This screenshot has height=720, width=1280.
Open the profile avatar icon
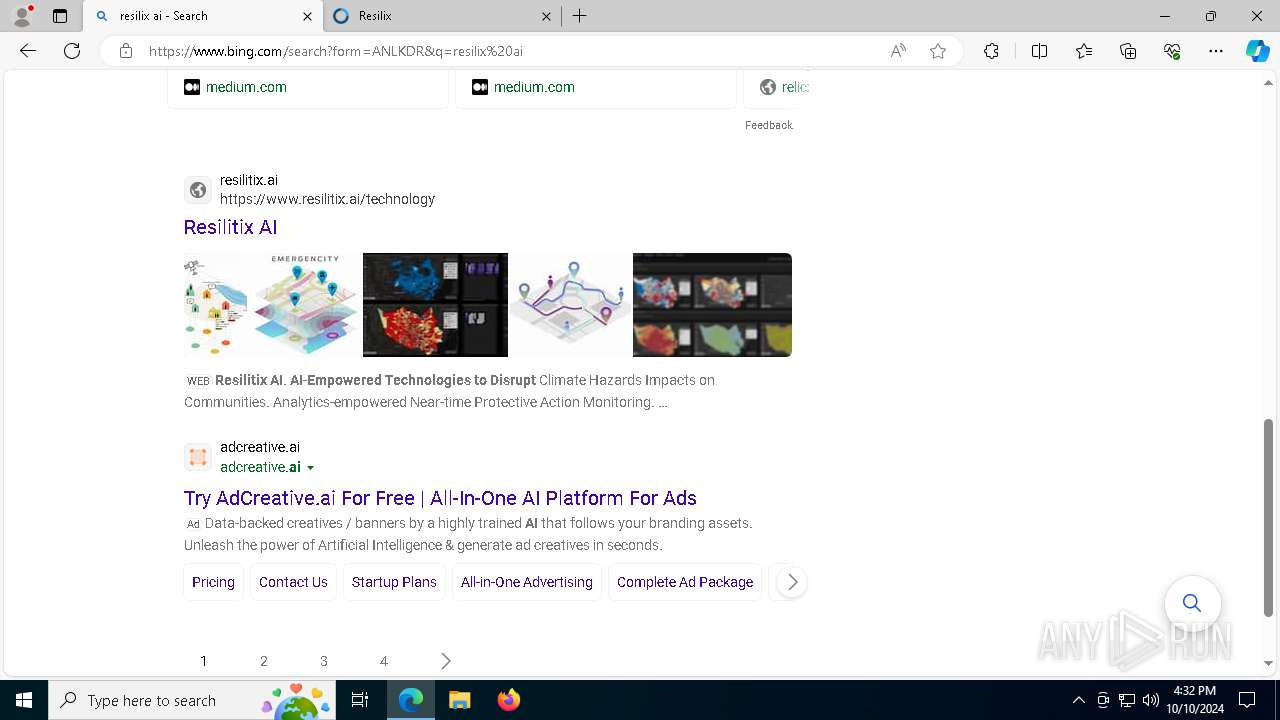pos(21,16)
